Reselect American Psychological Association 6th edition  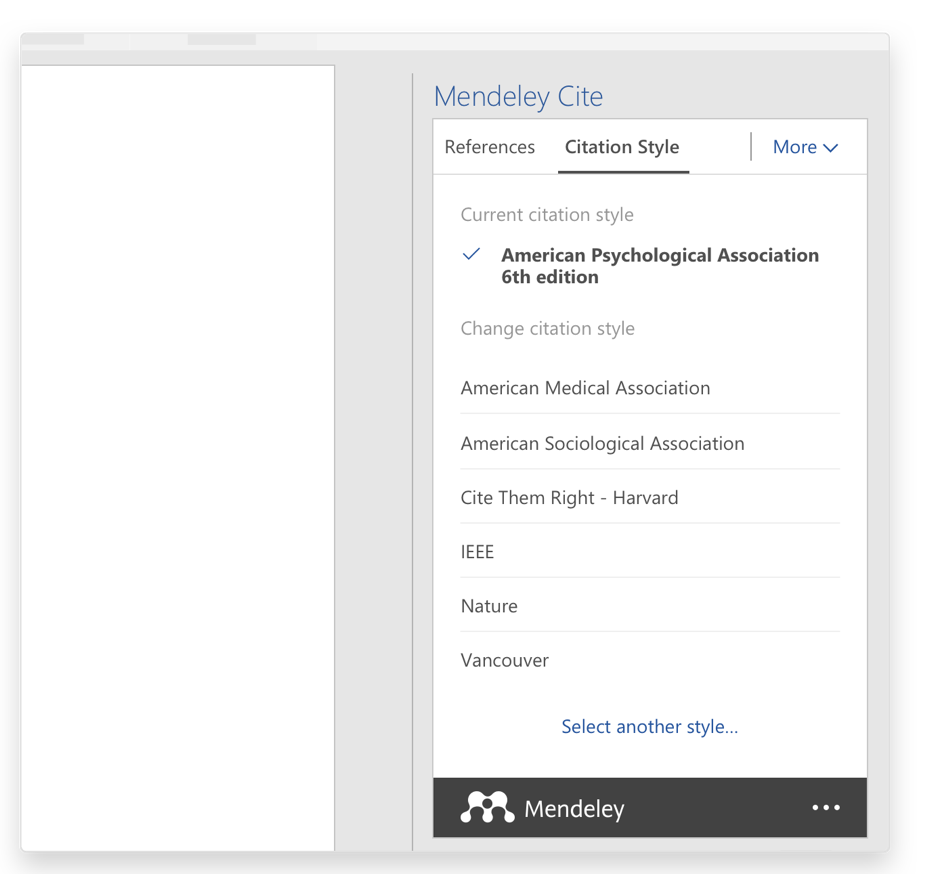coord(660,265)
